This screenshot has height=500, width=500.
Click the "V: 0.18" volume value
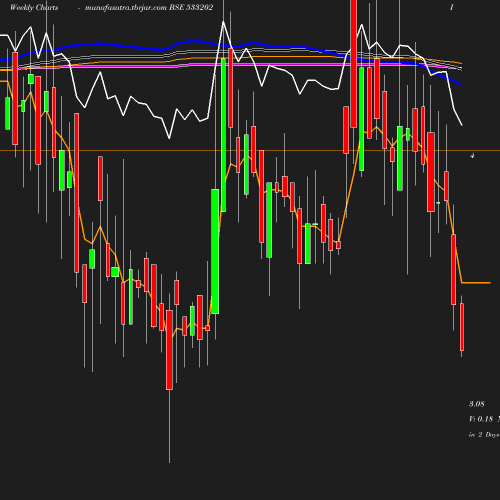481,419
